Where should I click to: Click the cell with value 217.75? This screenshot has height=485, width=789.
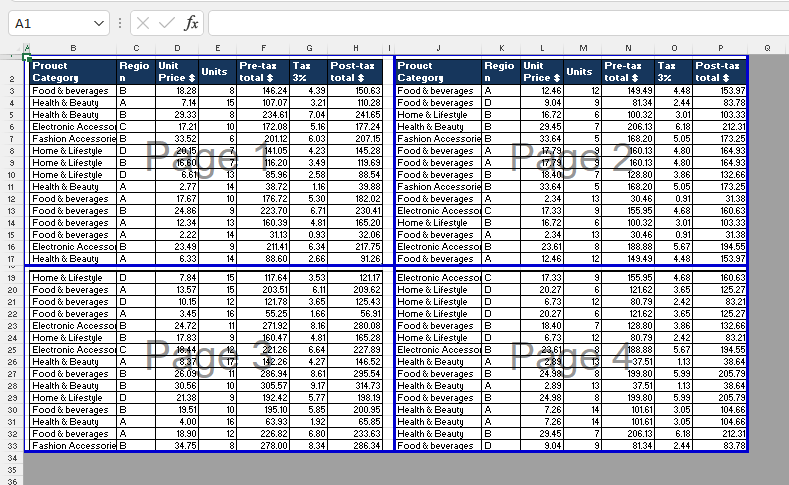pos(356,247)
